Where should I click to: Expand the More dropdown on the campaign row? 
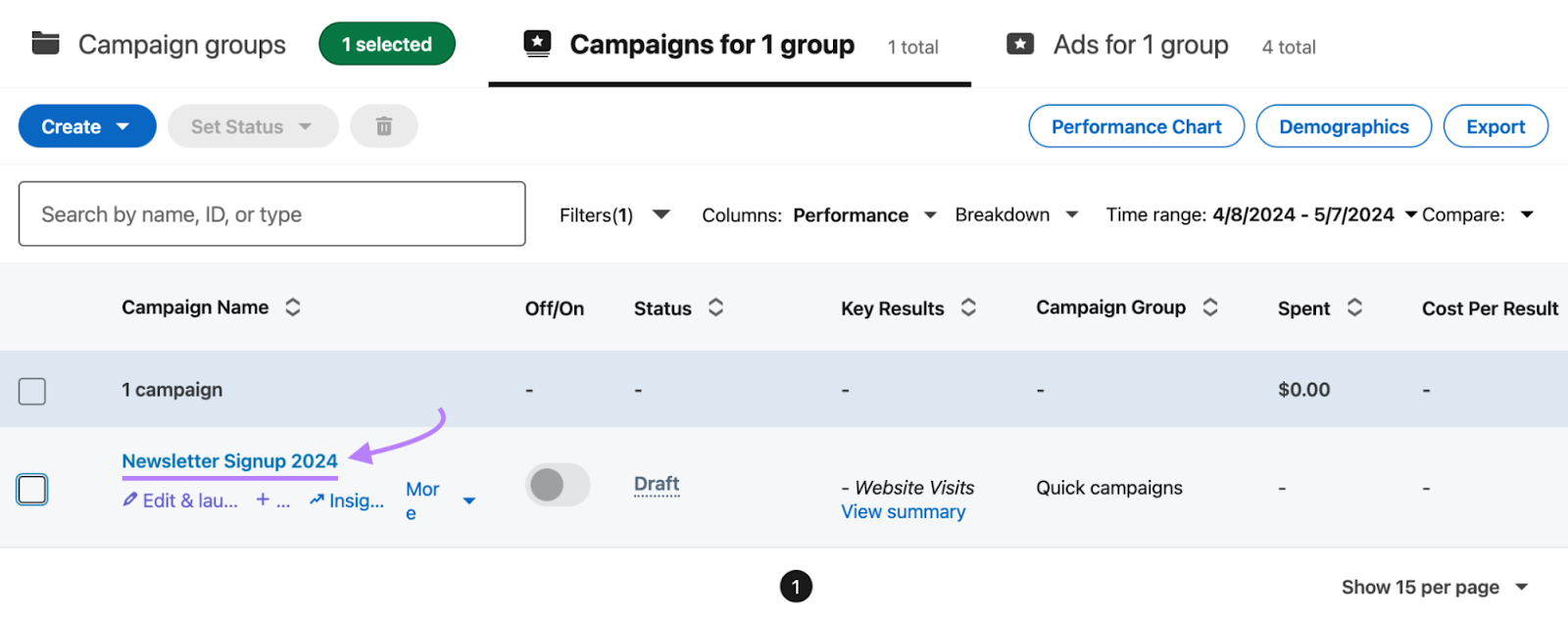pyautogui.click(x=469, y=500)
